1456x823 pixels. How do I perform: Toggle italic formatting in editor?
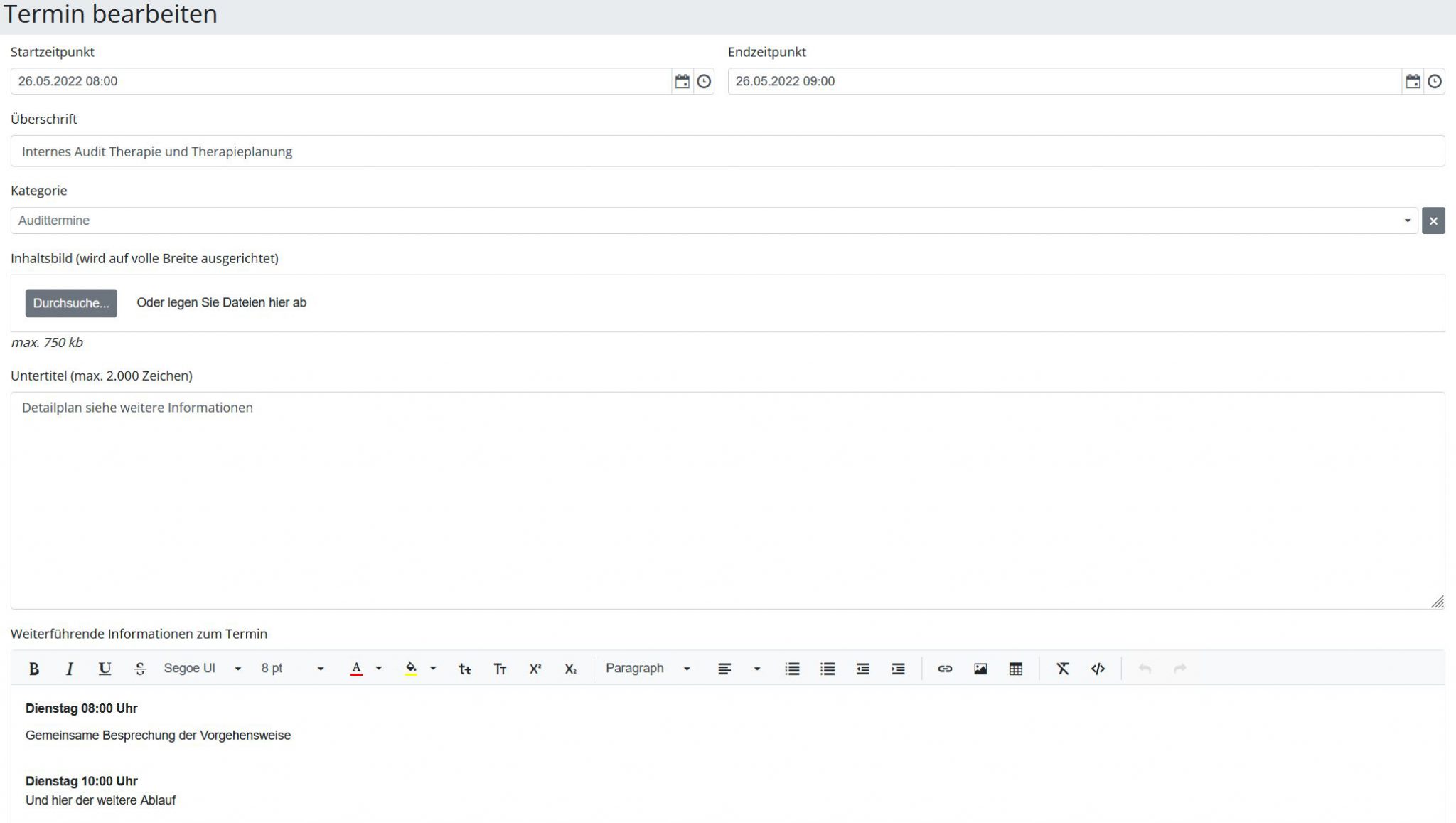tap(69, 669)
